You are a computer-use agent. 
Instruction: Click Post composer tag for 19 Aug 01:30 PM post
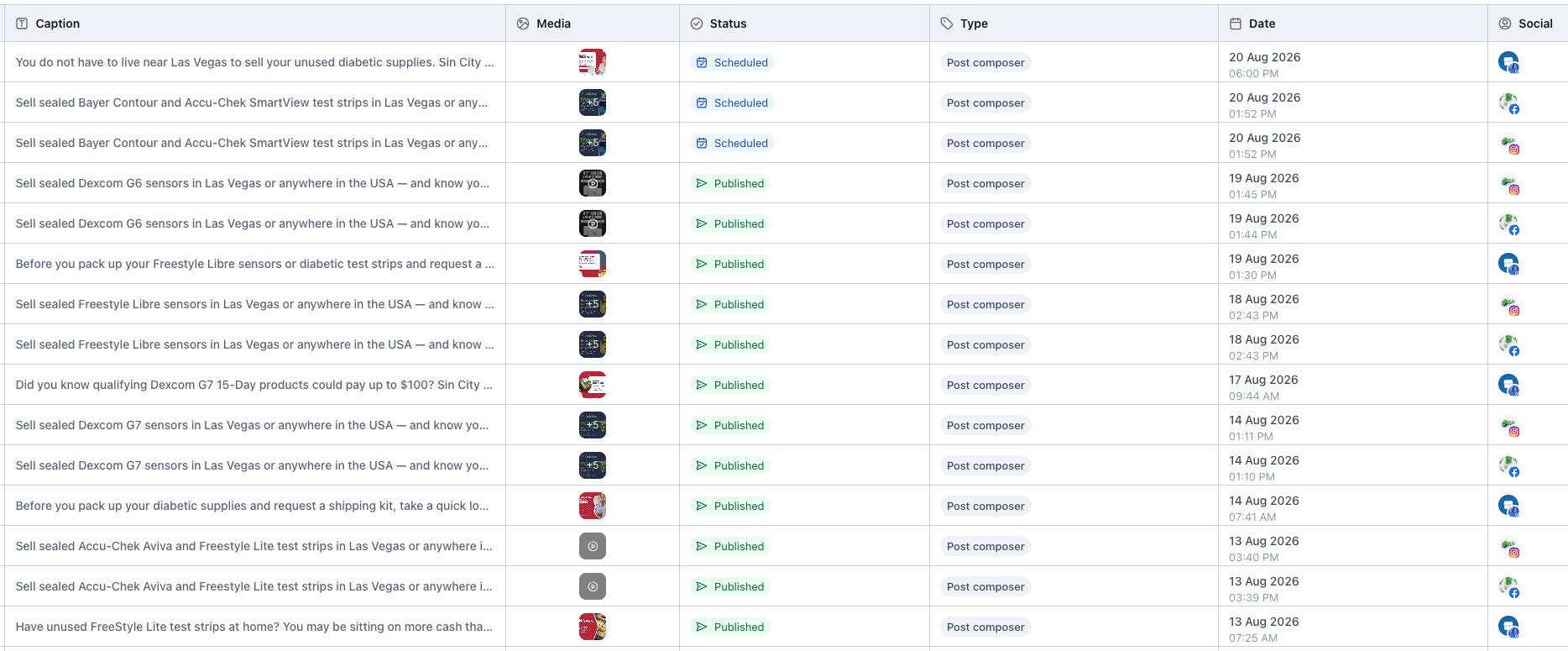pyautogui.click(x=985, y=264)
